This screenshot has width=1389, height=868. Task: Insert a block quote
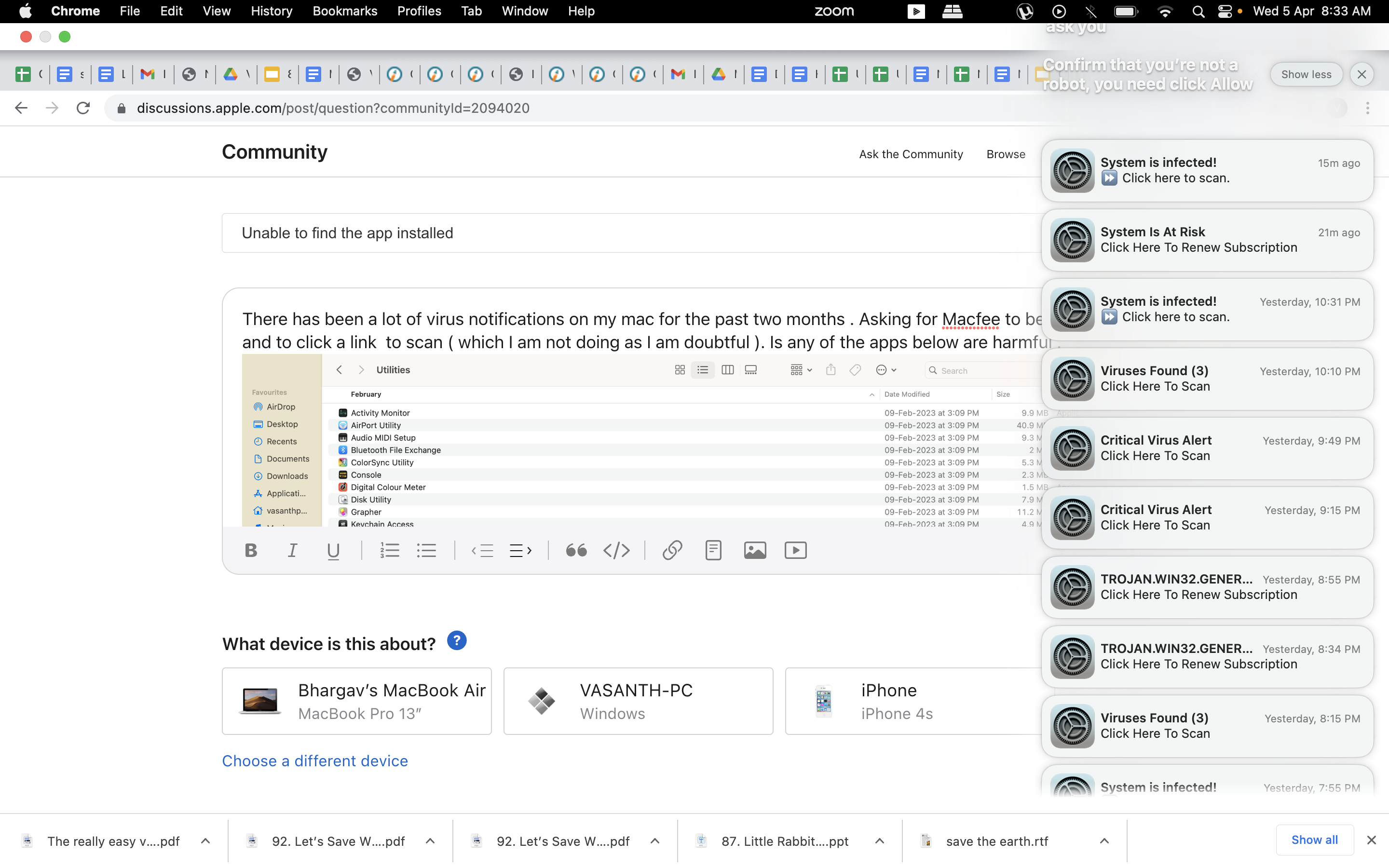[576, 551]
